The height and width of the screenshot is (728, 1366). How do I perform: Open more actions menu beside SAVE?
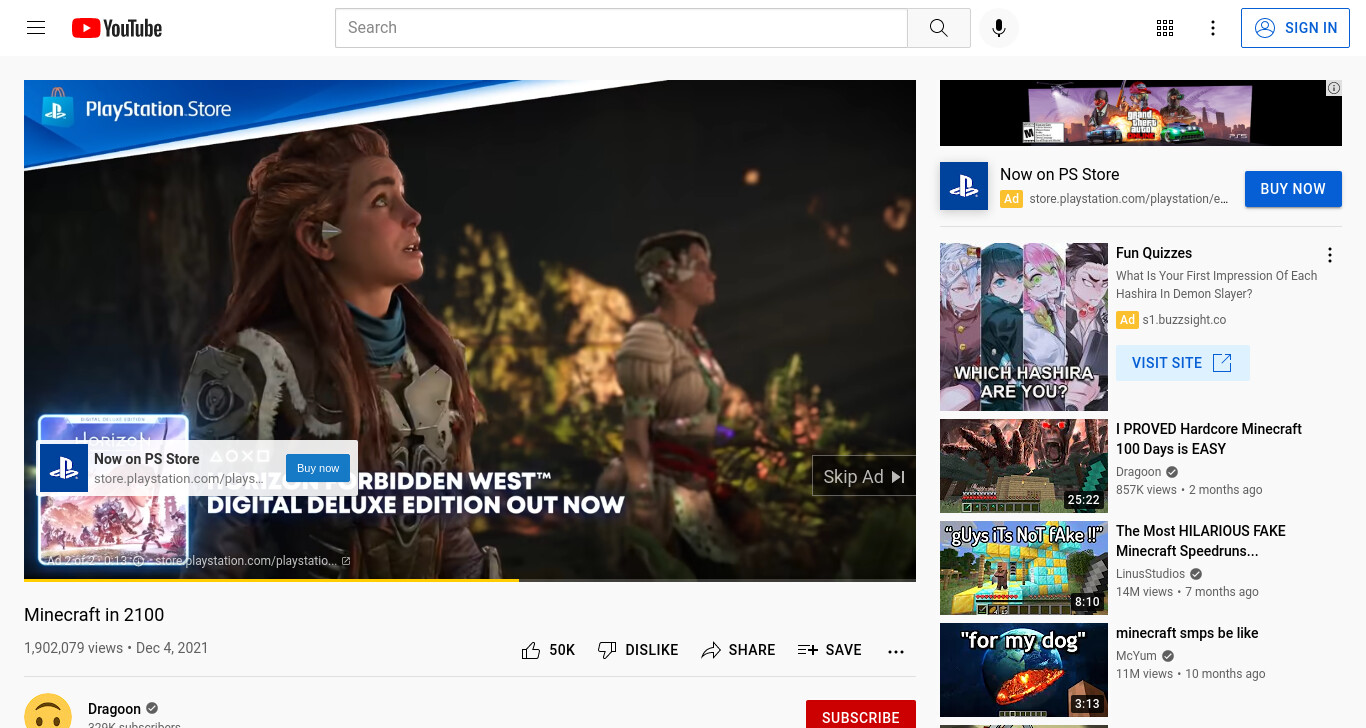click(896, 651)
